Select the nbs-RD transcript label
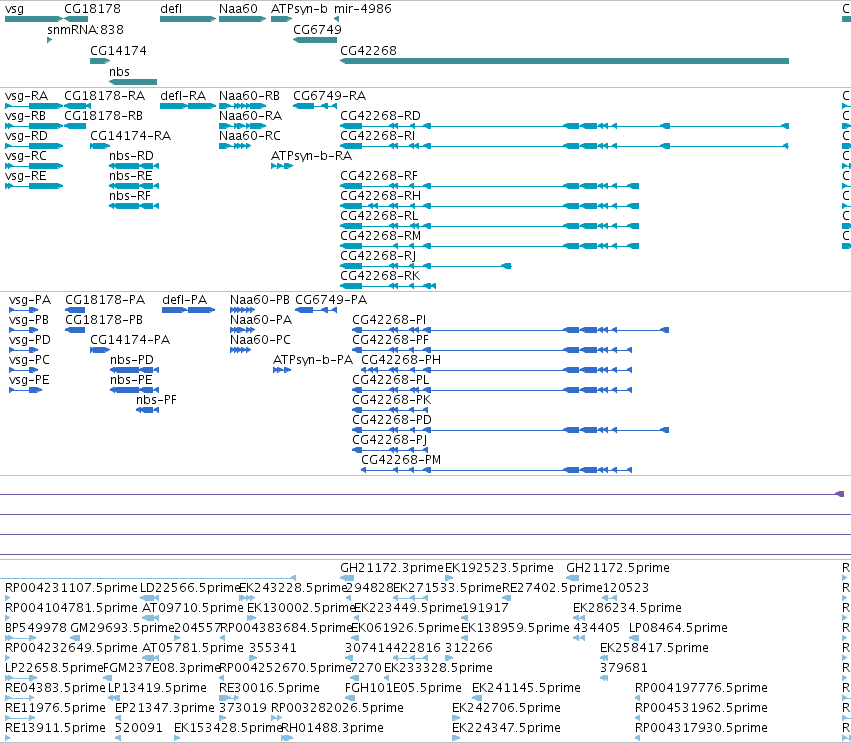 (131, 156)
